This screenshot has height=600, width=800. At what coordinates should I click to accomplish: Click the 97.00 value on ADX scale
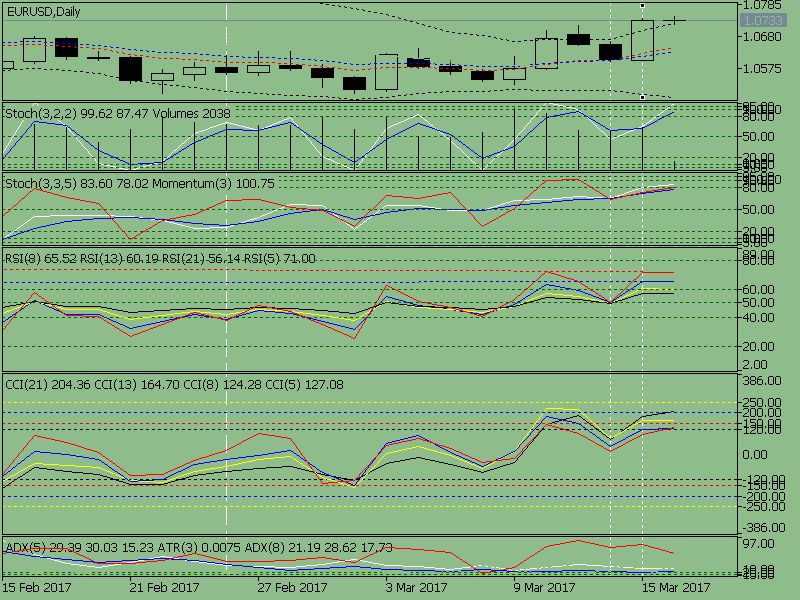coord(758,544)
